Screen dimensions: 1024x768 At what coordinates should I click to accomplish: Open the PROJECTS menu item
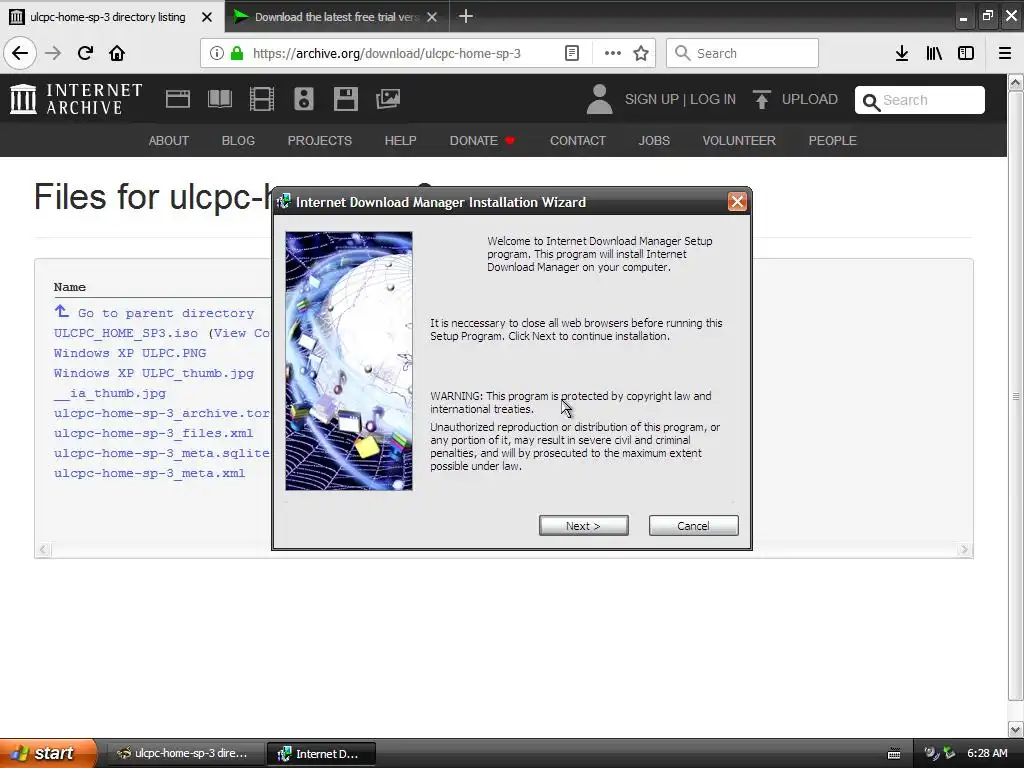tap(319, 140)
